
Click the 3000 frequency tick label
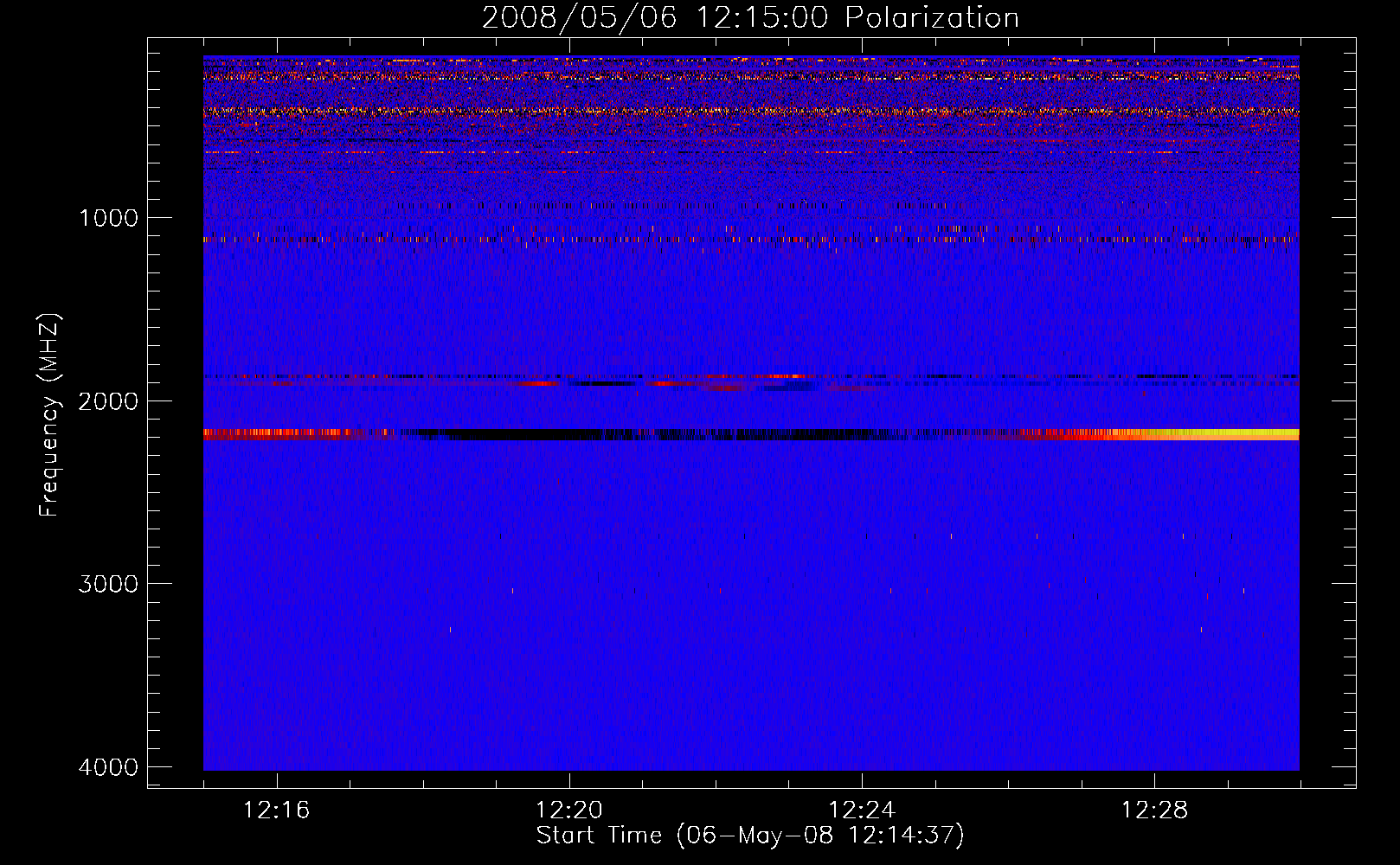point(108,584)
